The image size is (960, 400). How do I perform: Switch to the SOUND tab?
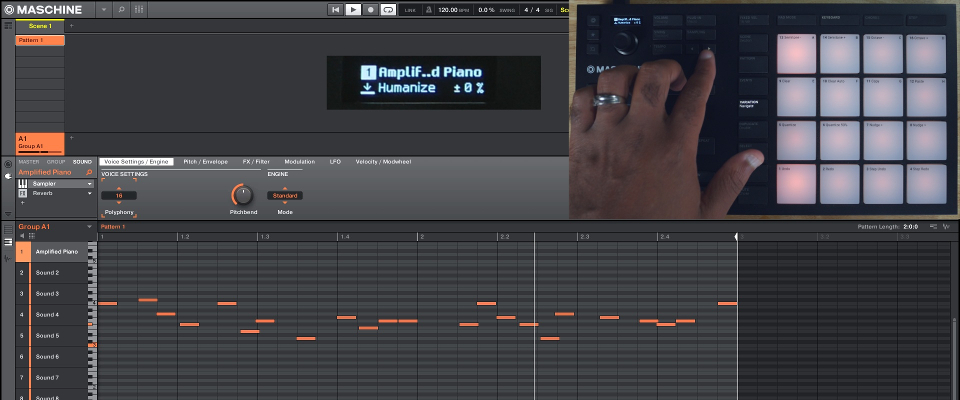click(x=82, y=162)
